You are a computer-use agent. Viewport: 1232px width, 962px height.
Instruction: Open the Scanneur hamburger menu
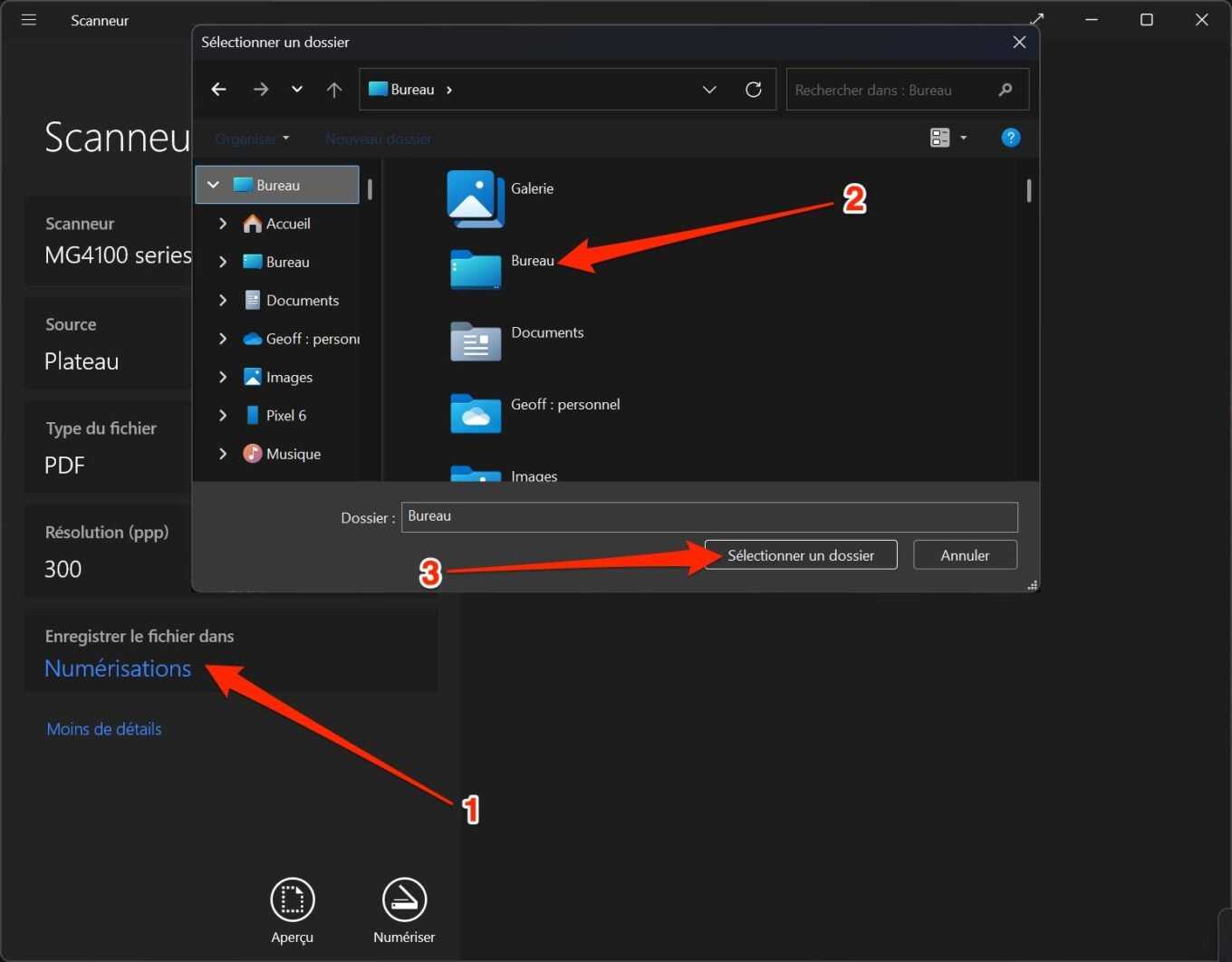click(29, 20)
